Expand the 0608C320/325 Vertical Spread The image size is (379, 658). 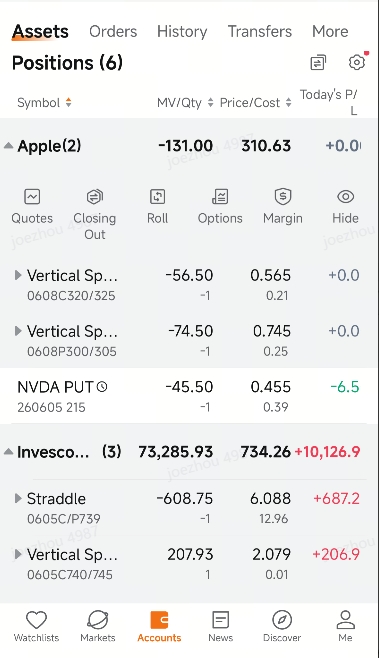[x=18, y=275]
